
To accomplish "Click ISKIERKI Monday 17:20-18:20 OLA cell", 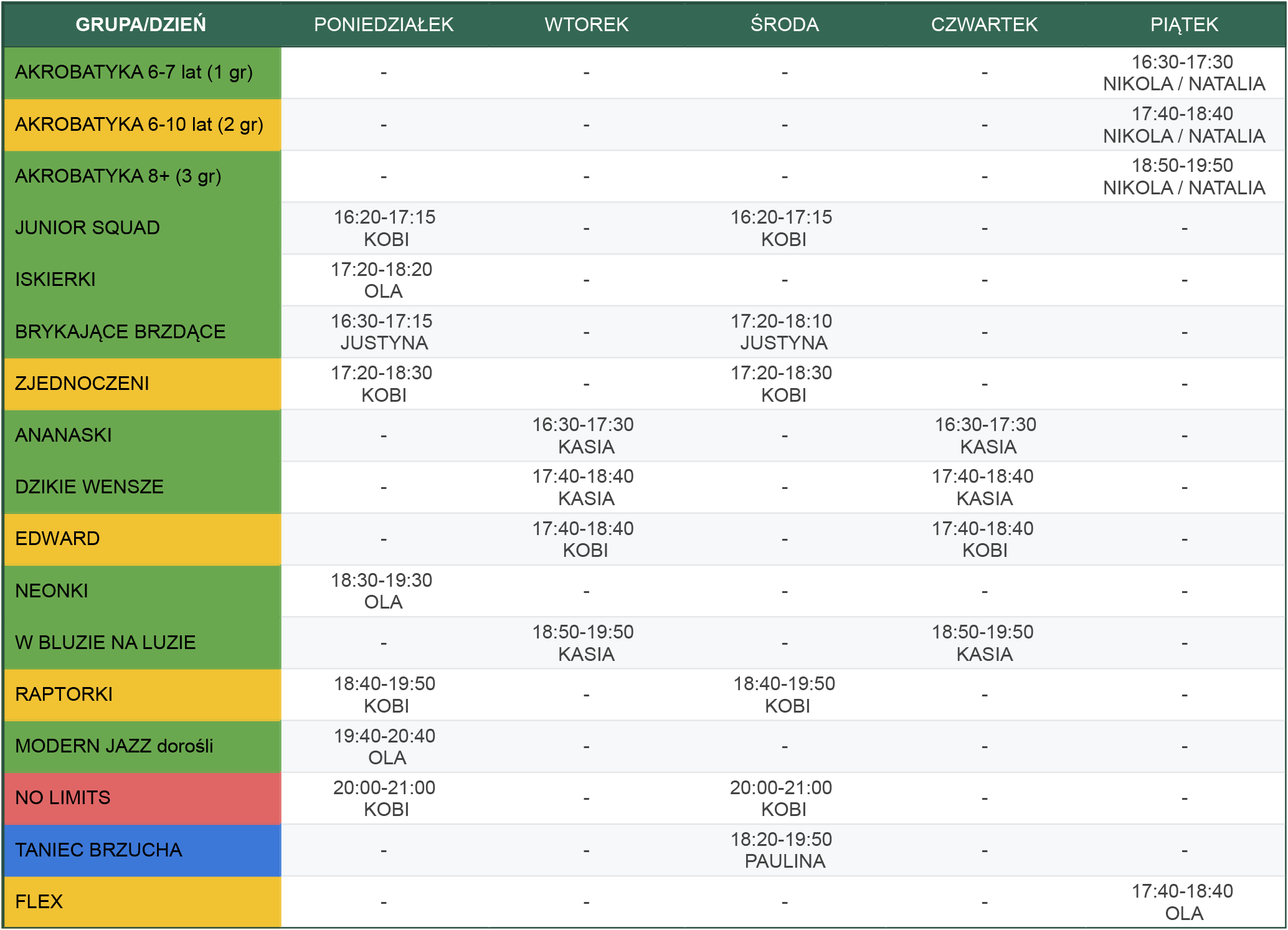I will pyautogui.click(x=384, y=280).
